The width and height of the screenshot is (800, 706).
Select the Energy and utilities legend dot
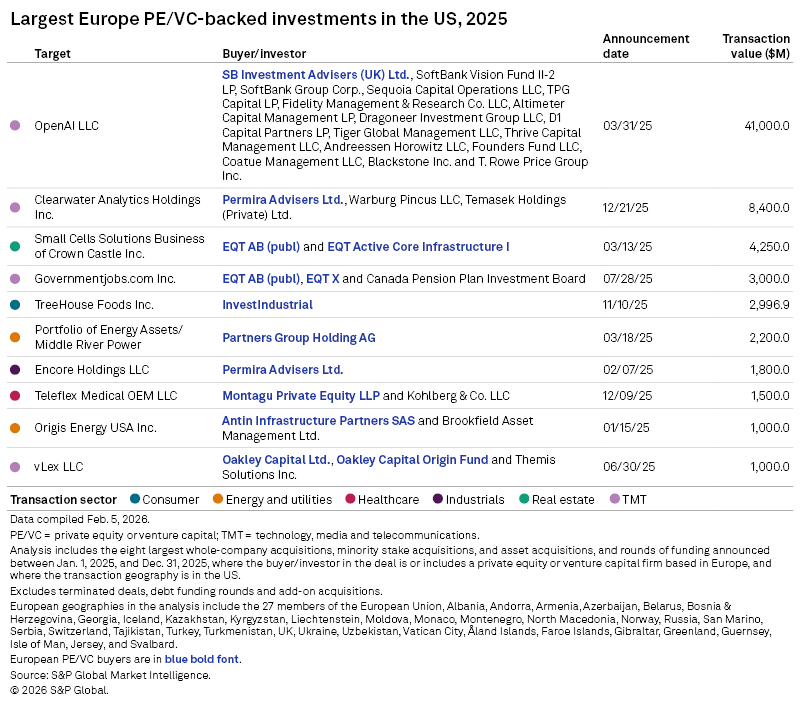218,499
